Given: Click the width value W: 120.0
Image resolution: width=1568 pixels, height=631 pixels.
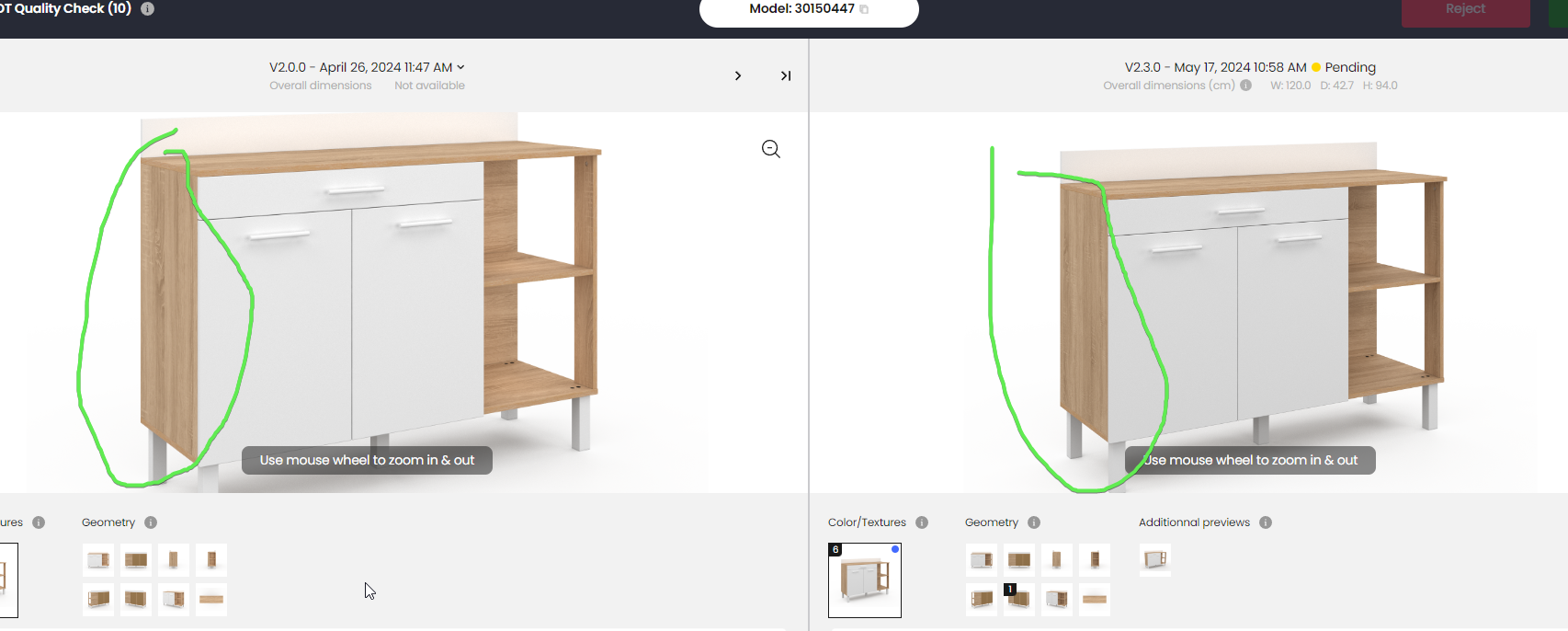Looking at the screenshot, I should point(1290,86).
